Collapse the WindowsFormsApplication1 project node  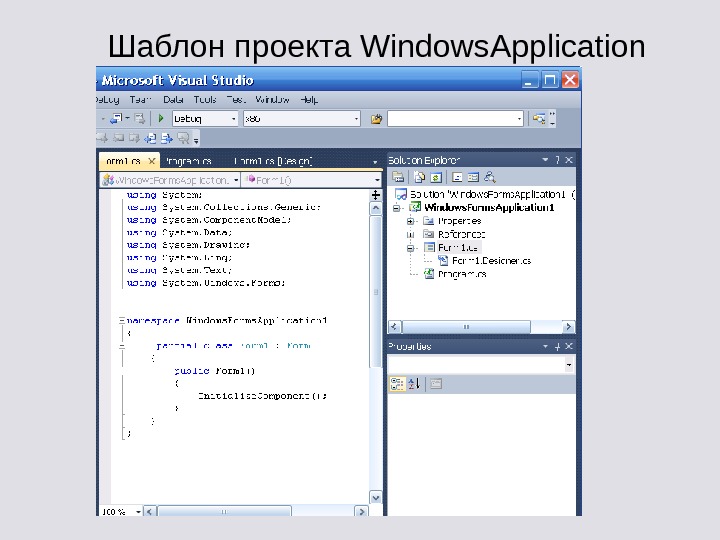coord(396,208)
